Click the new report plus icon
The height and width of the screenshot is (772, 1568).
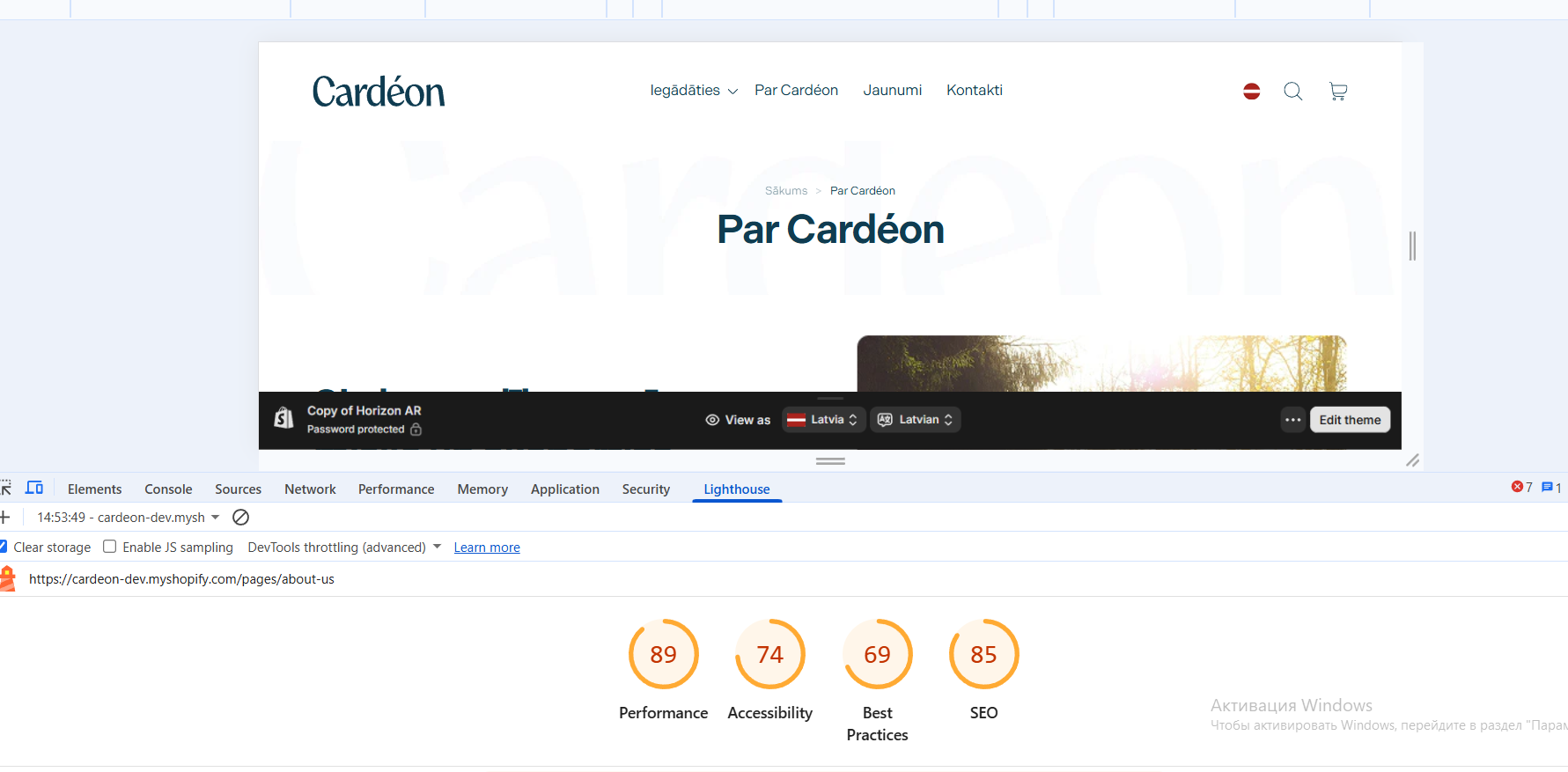tap(4, 518)
